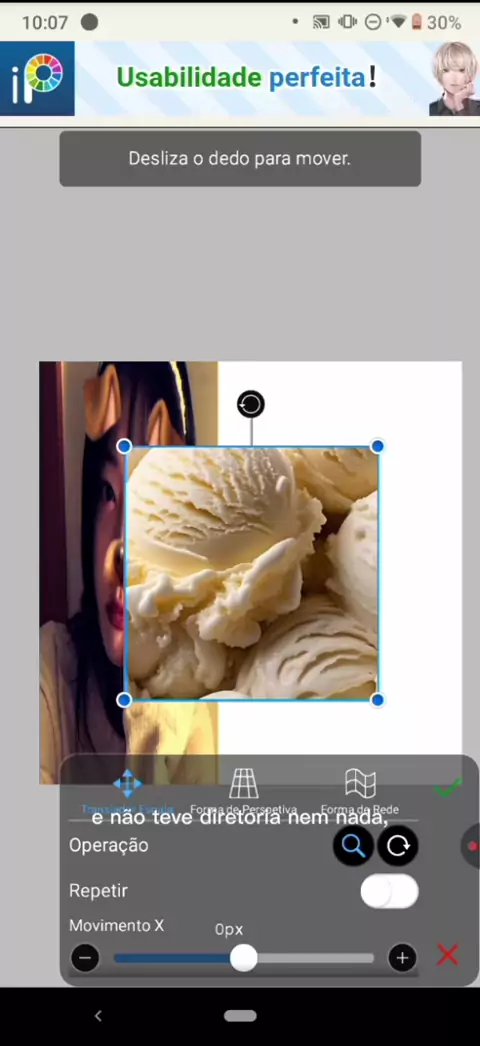Select the Forma de Perspetiva grid icon
The image size is (480, 1046).
coord(243,783)
